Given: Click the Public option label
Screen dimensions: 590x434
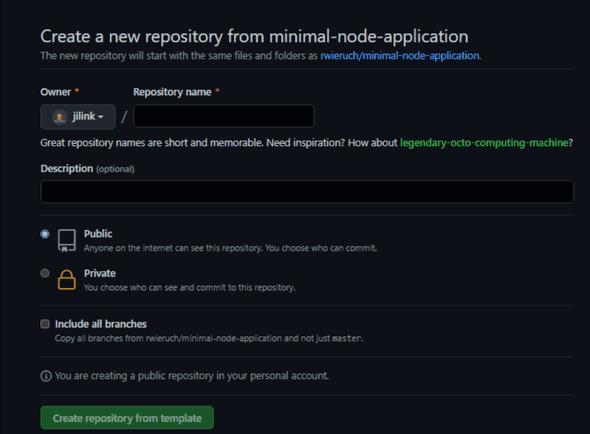Looking at the screenshot, I should pos(98,234).
